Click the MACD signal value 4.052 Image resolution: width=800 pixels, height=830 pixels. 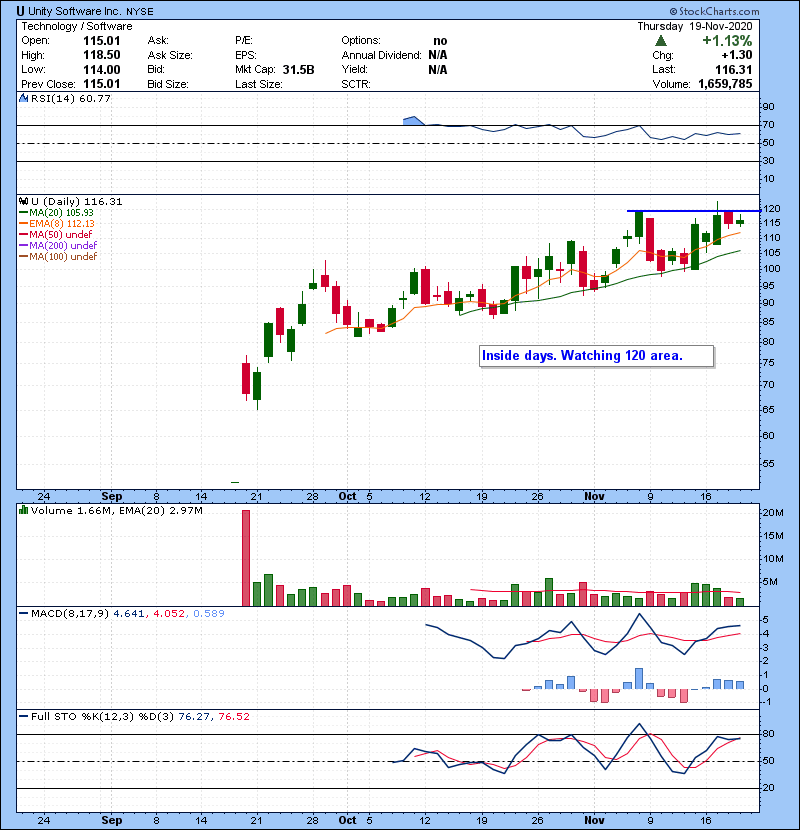169,614
